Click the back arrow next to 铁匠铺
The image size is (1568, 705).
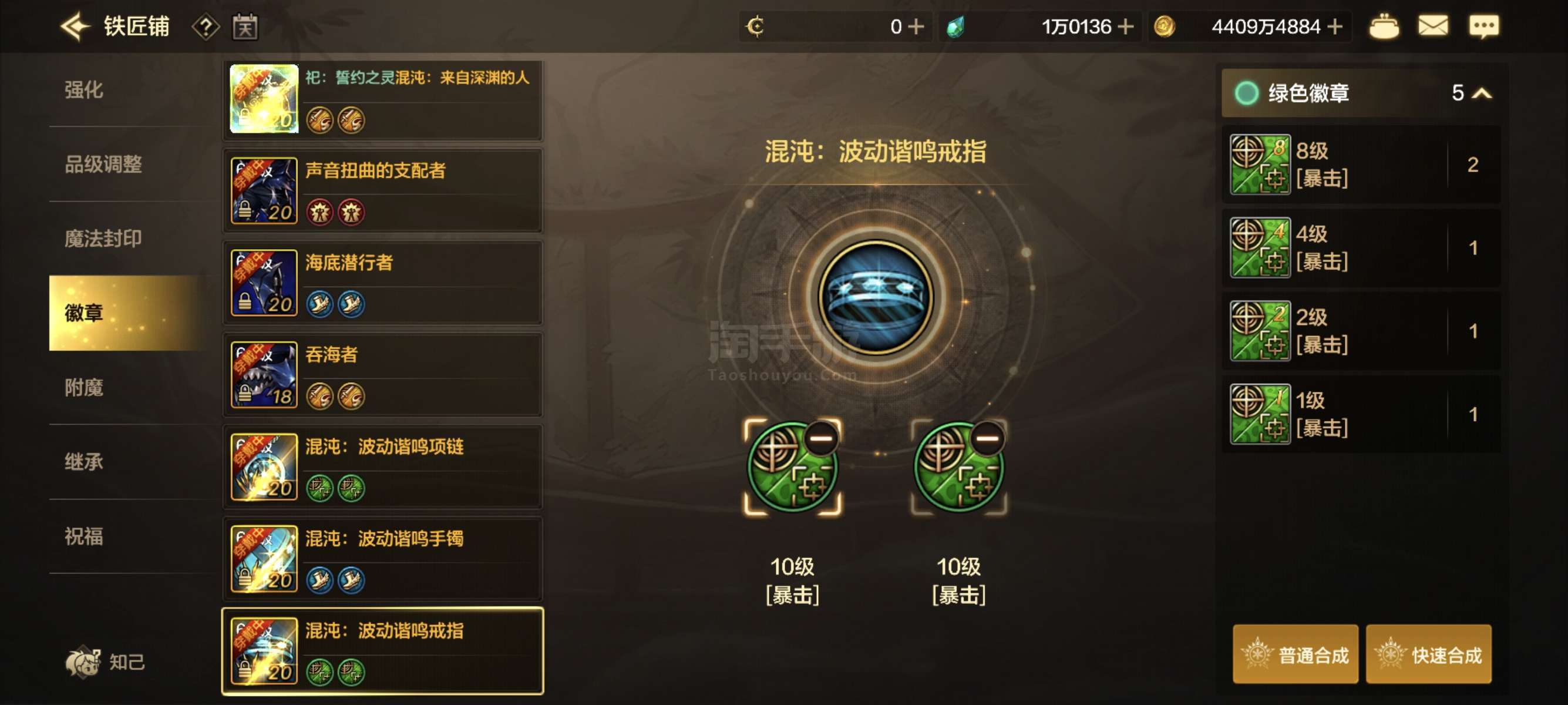tap(75, 27)
